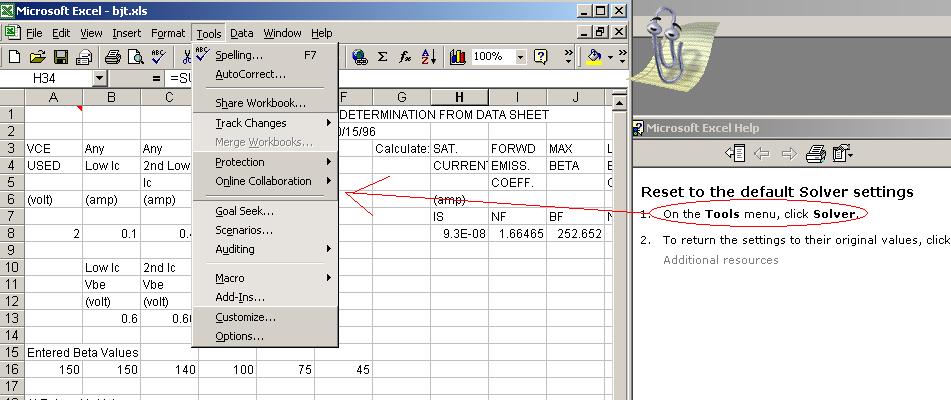Expand the Online Collaboration submenu
Screen dimensions: 951x400
(x=264, y=181)
